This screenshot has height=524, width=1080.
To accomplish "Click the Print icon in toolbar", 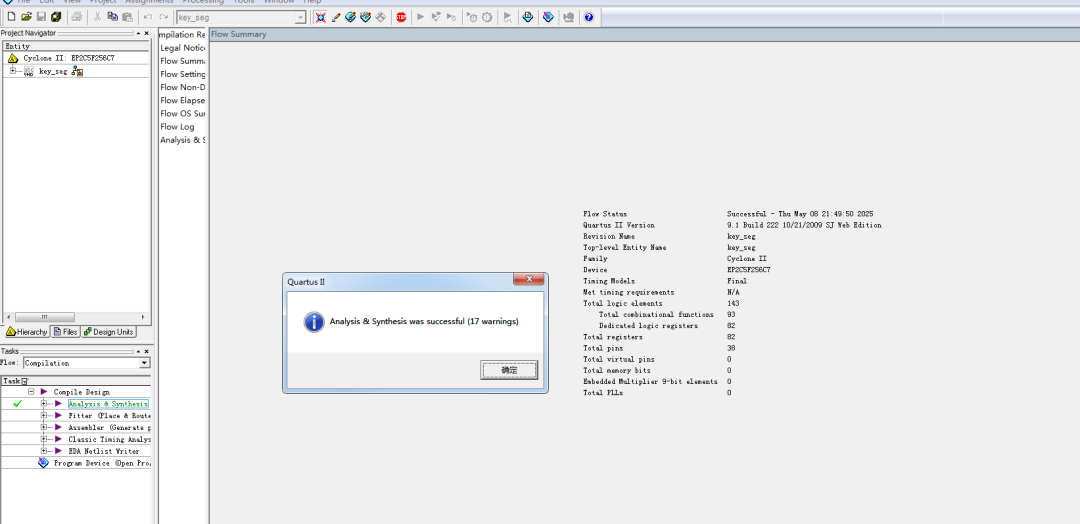I will point(77,17).
